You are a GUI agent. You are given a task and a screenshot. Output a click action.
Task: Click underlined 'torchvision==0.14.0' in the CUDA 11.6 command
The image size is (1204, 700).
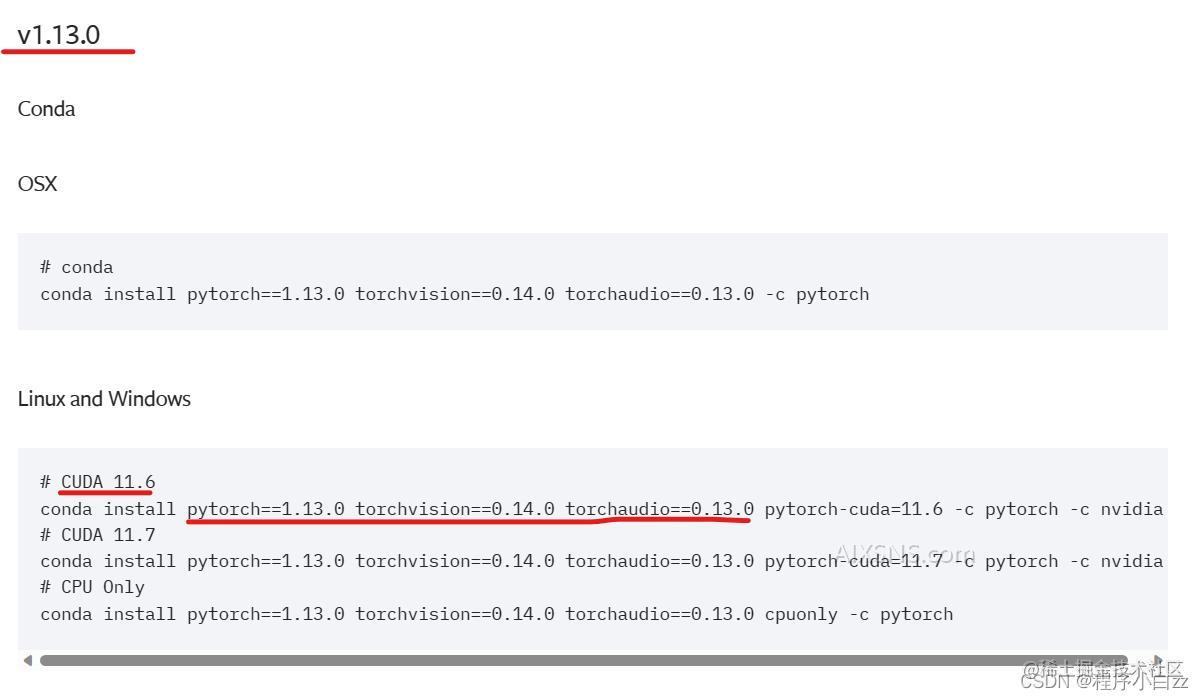[x=454, y=509]
